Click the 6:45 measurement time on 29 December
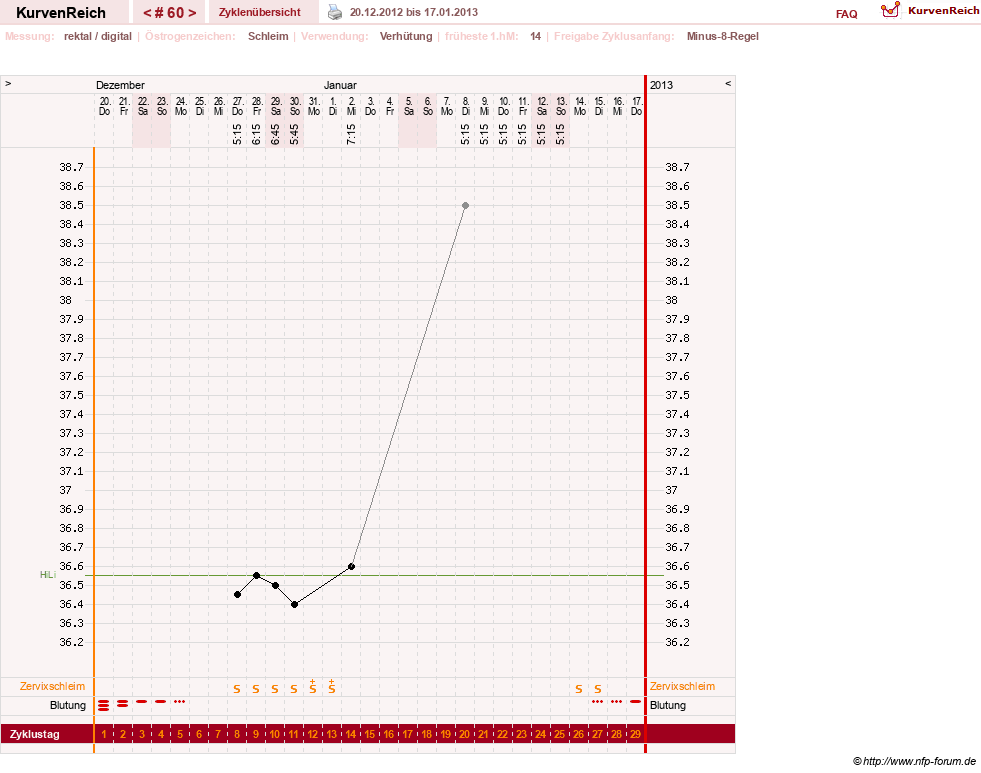Screen dimensions: 981x773 point(275,134)
